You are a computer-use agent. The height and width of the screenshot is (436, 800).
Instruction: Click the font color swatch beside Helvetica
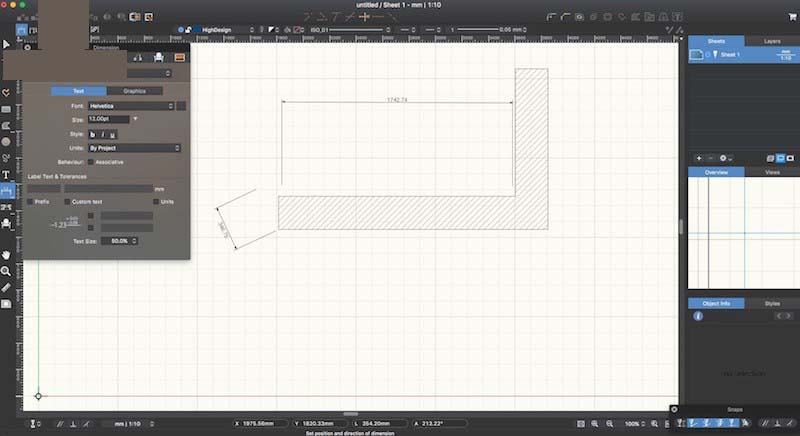181,106
